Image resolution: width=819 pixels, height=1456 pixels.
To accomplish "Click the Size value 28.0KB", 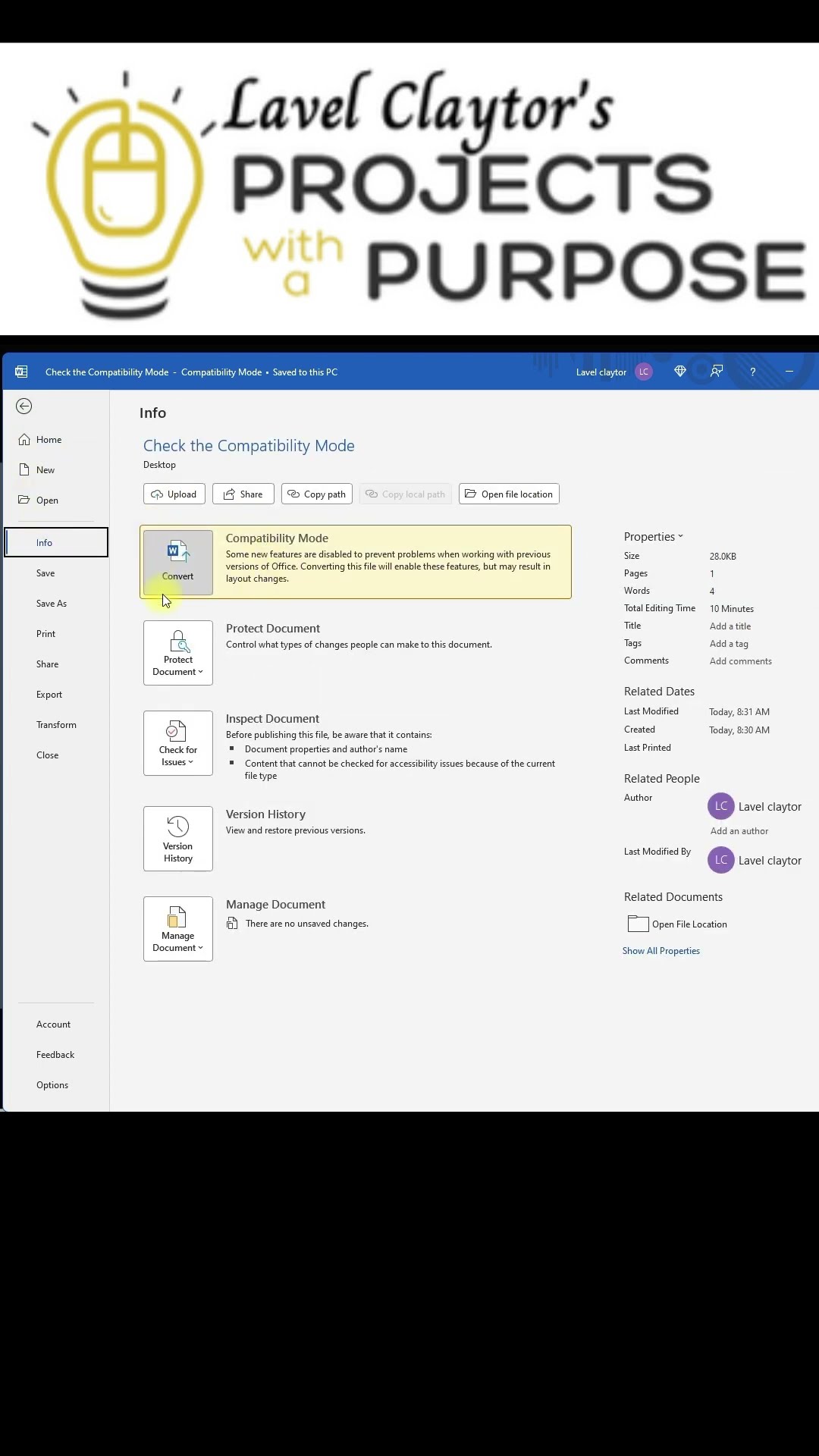I will [x=723, y=557].
